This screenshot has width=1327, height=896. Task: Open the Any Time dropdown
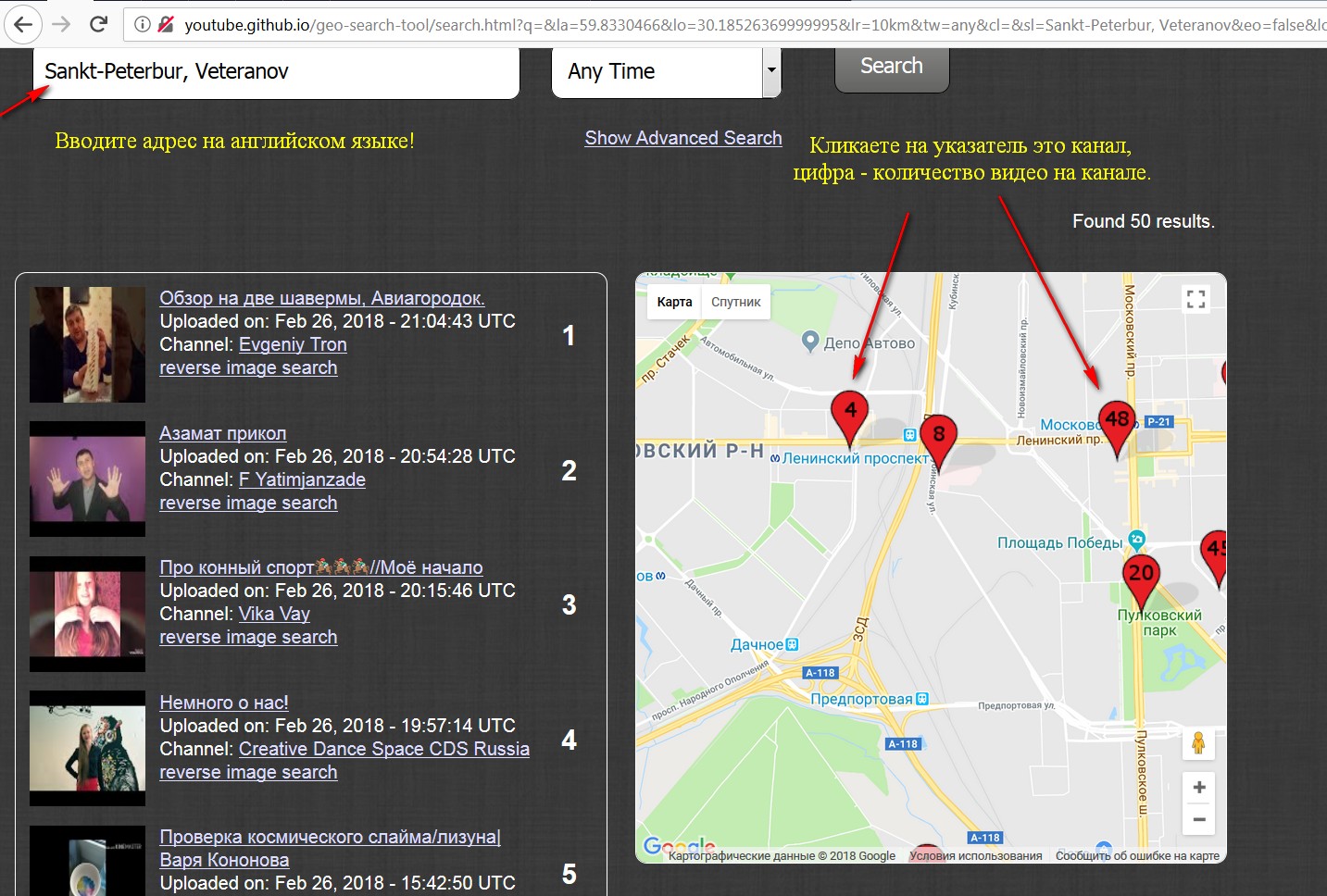667,72
